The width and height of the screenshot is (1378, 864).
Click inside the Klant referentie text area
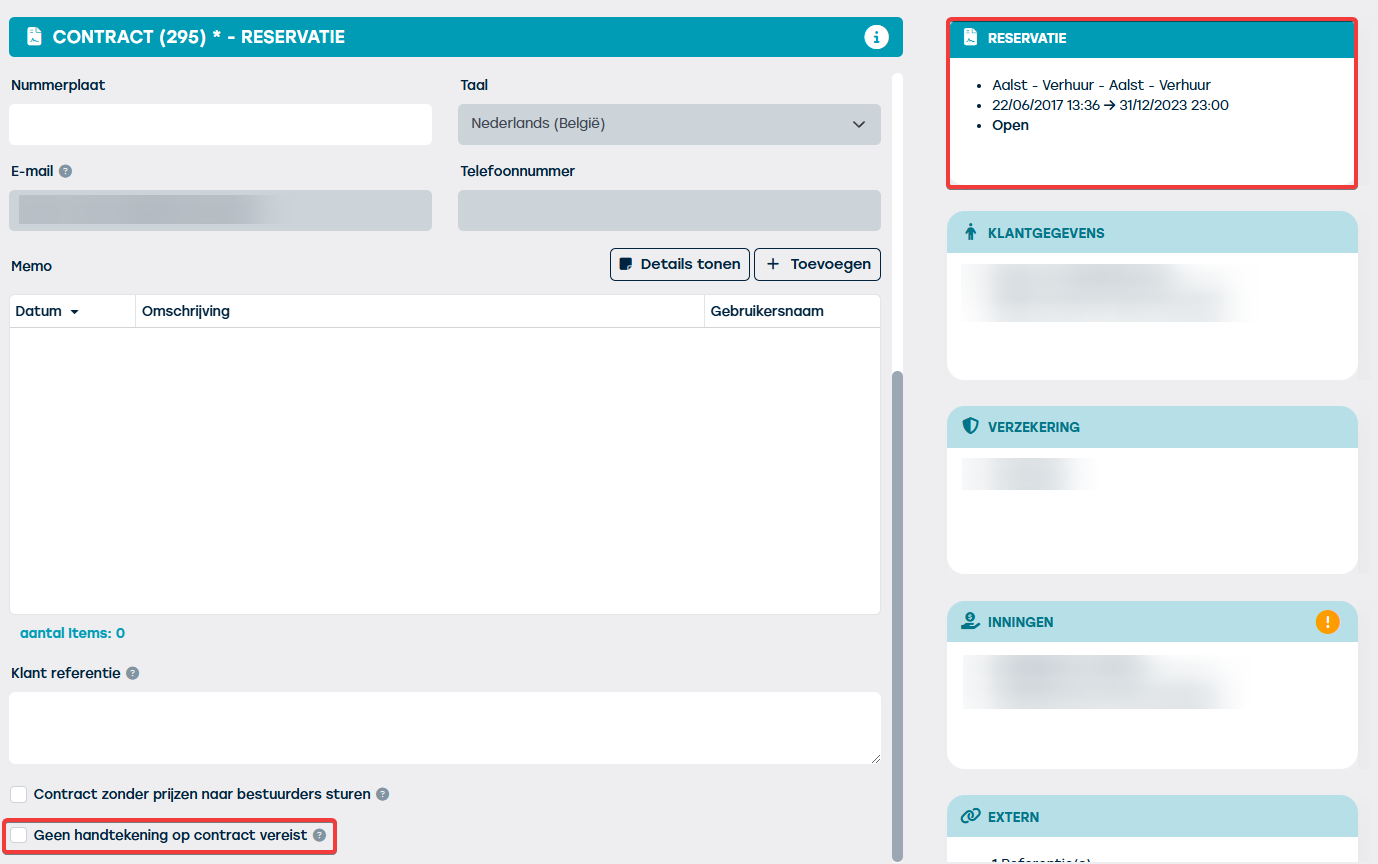point(445,728)
